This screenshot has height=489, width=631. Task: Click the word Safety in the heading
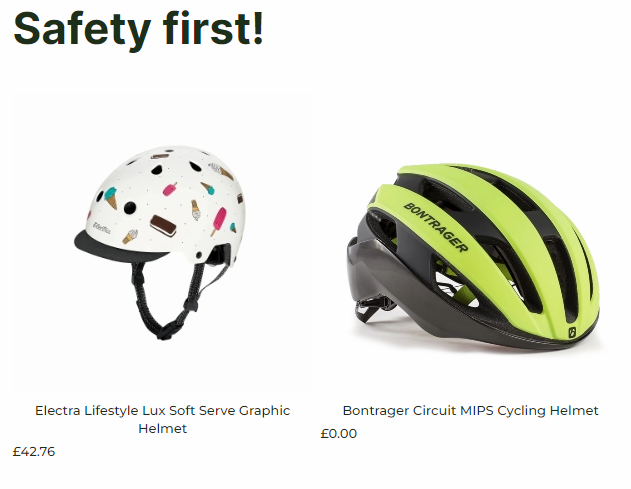coord(82,28)
